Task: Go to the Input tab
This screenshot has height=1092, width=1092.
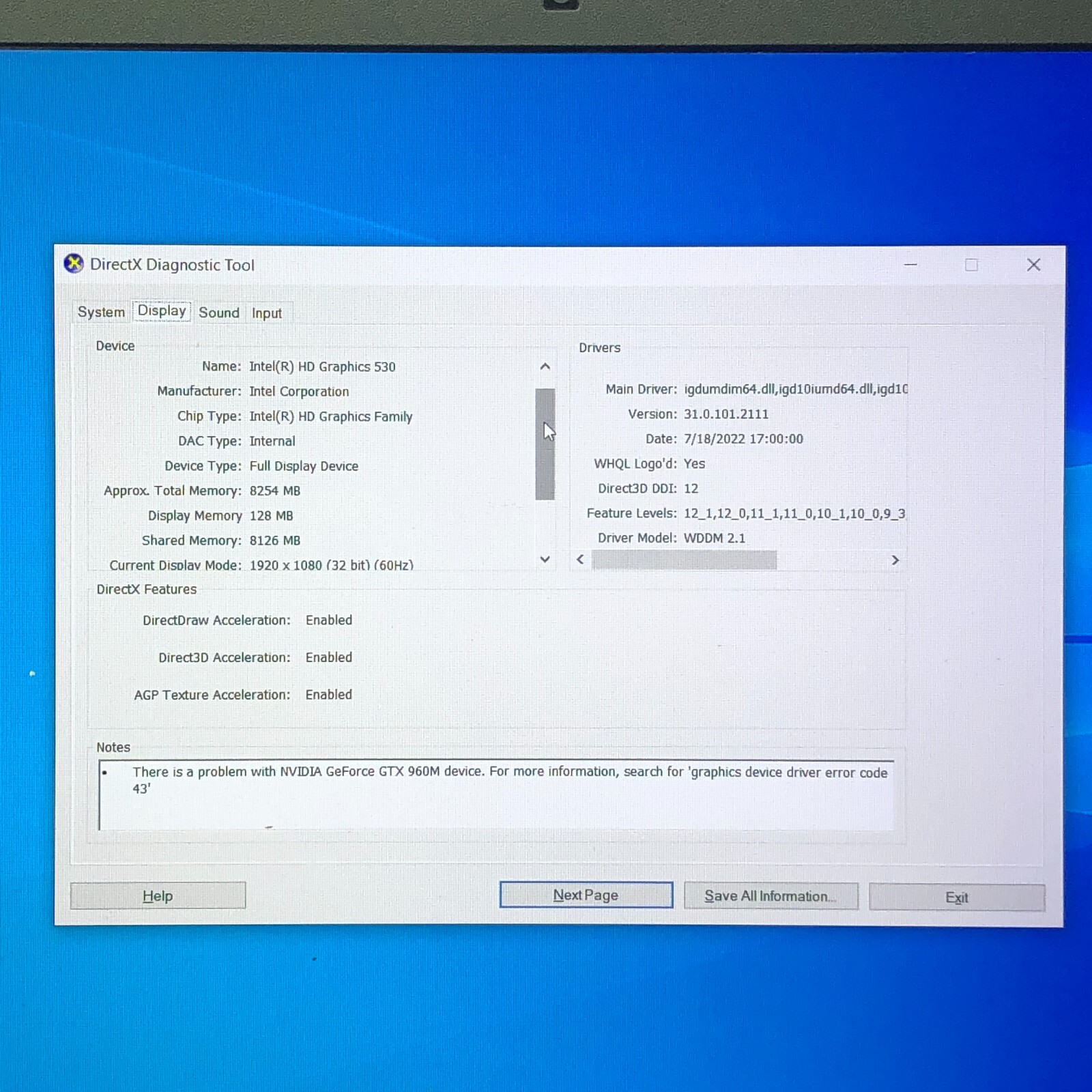Action: point(267,313)
